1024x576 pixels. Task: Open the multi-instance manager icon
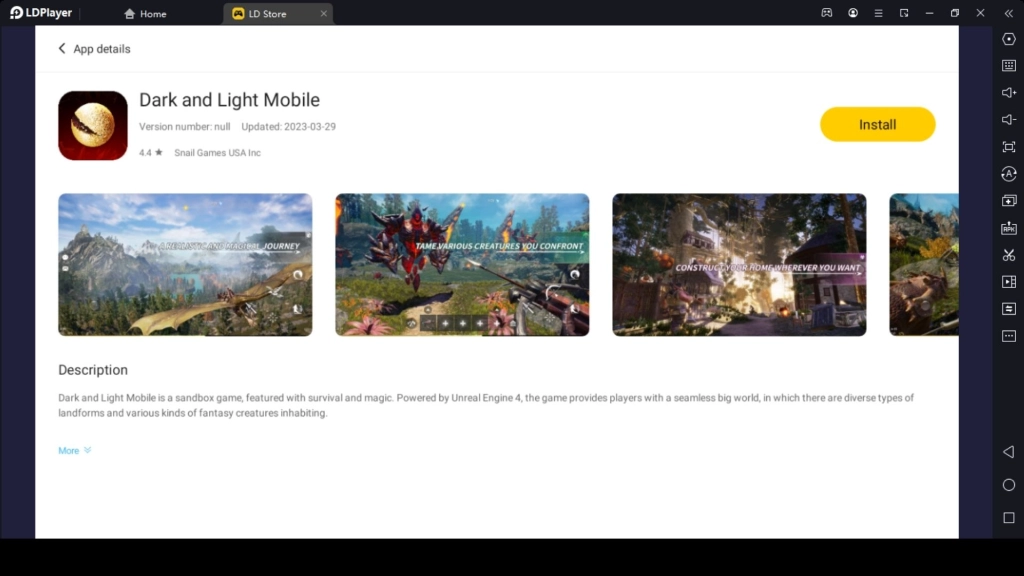tap(1009, 201)
